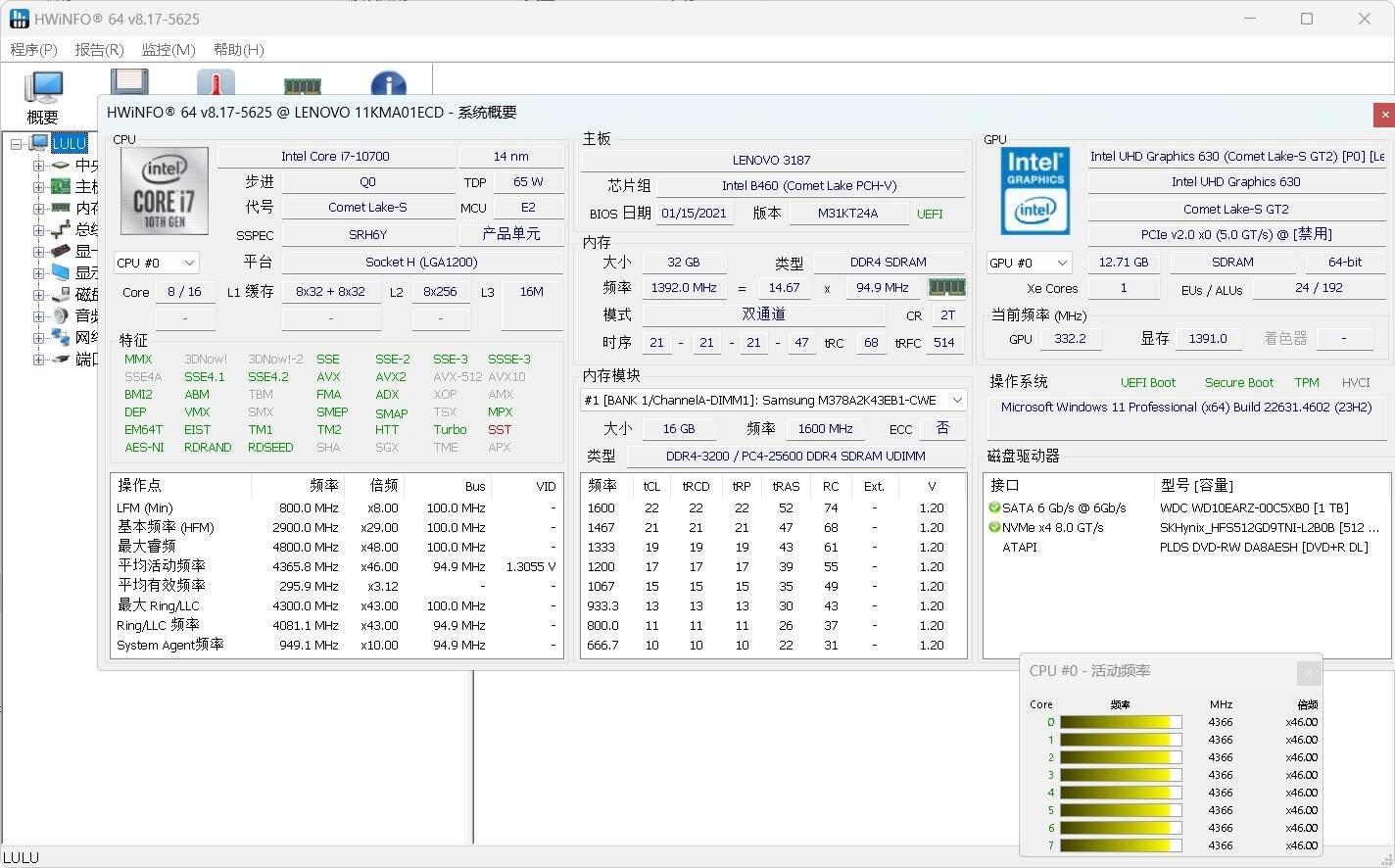Viewport: 1395px width, 868px height.
Task: Select the monitor icon in the tree
Action: click(61, 272)
